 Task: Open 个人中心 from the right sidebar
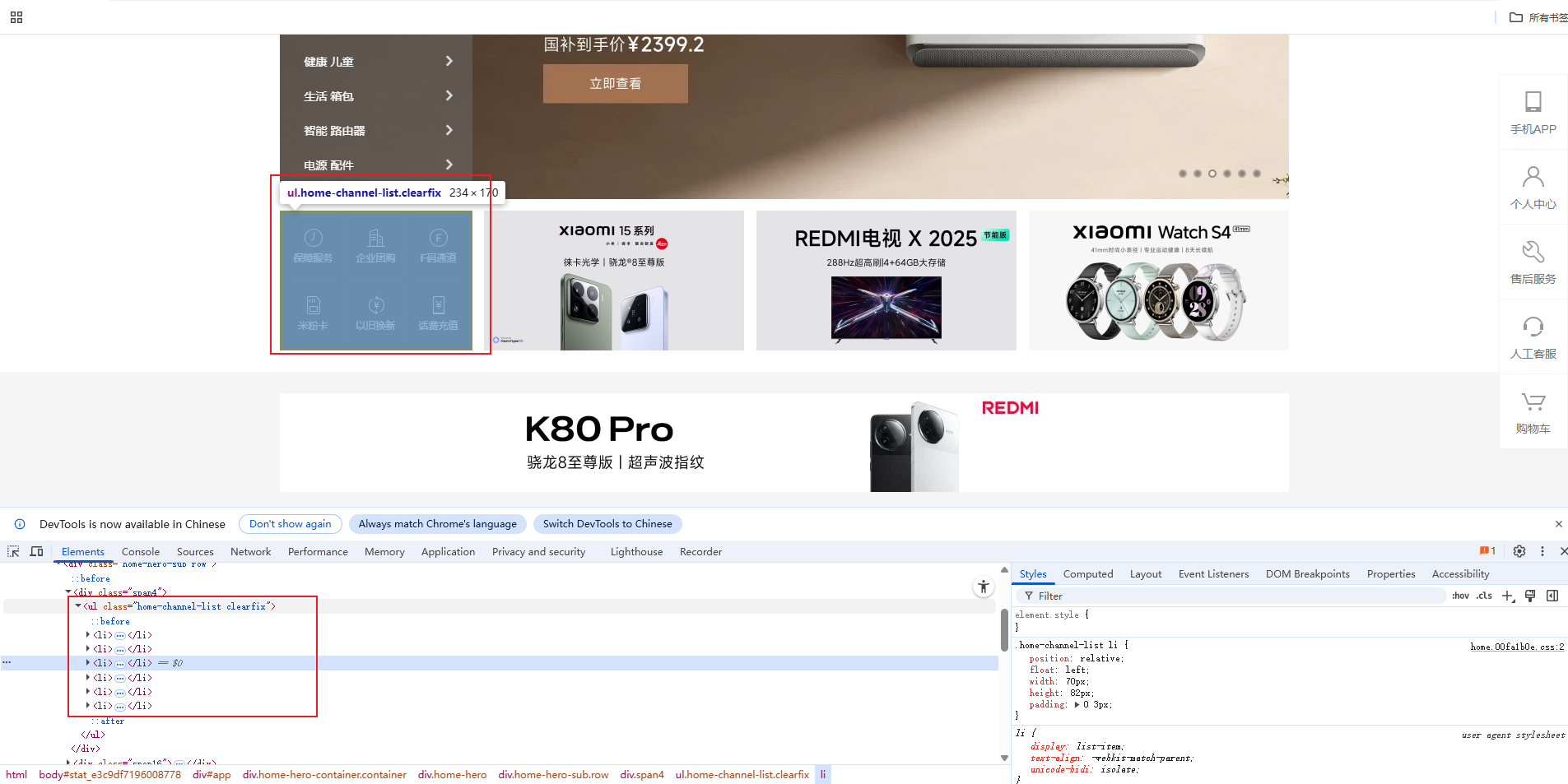click(1533, 187)
